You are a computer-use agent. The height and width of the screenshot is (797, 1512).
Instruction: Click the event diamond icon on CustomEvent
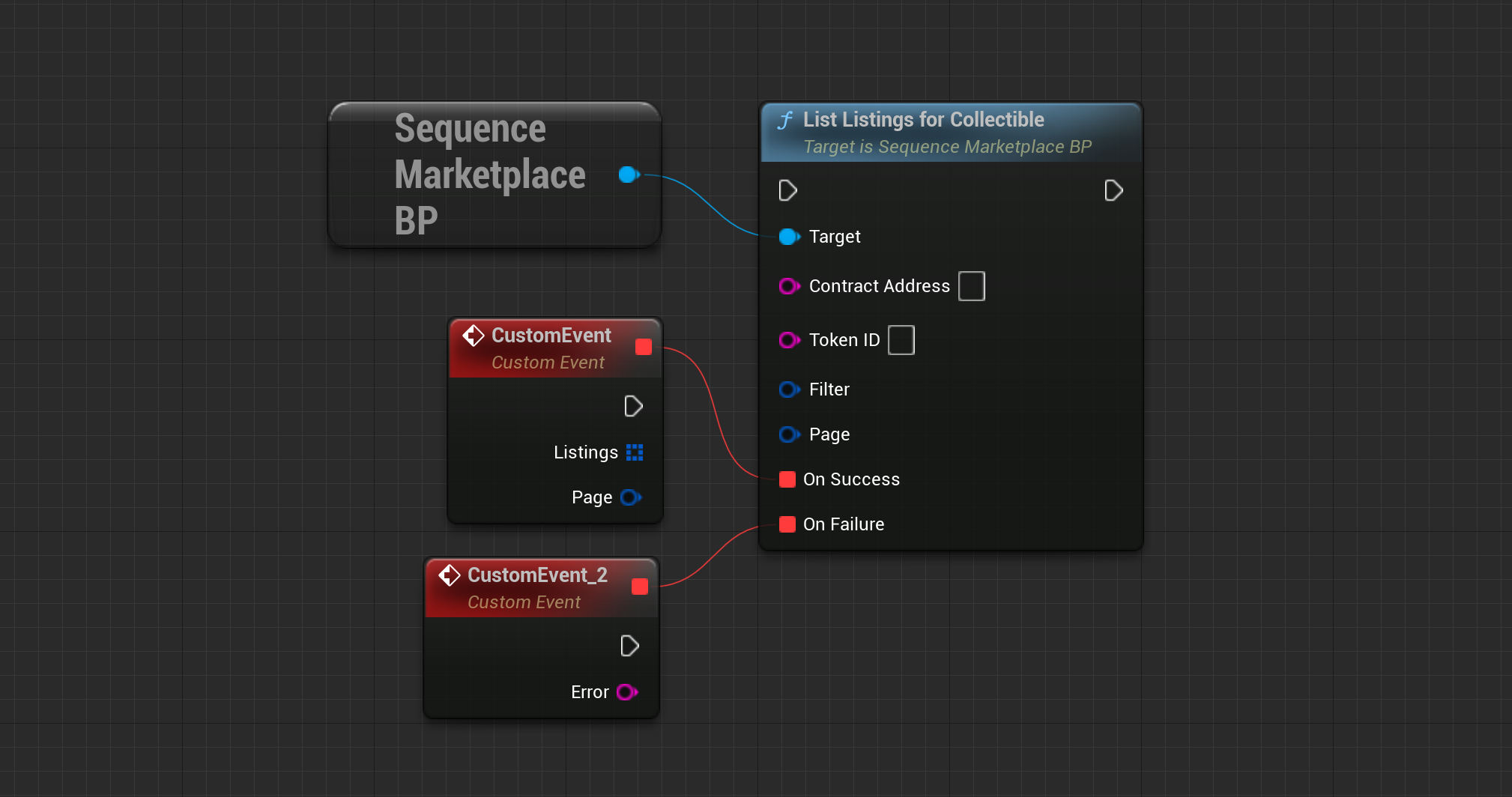point(473,336)
